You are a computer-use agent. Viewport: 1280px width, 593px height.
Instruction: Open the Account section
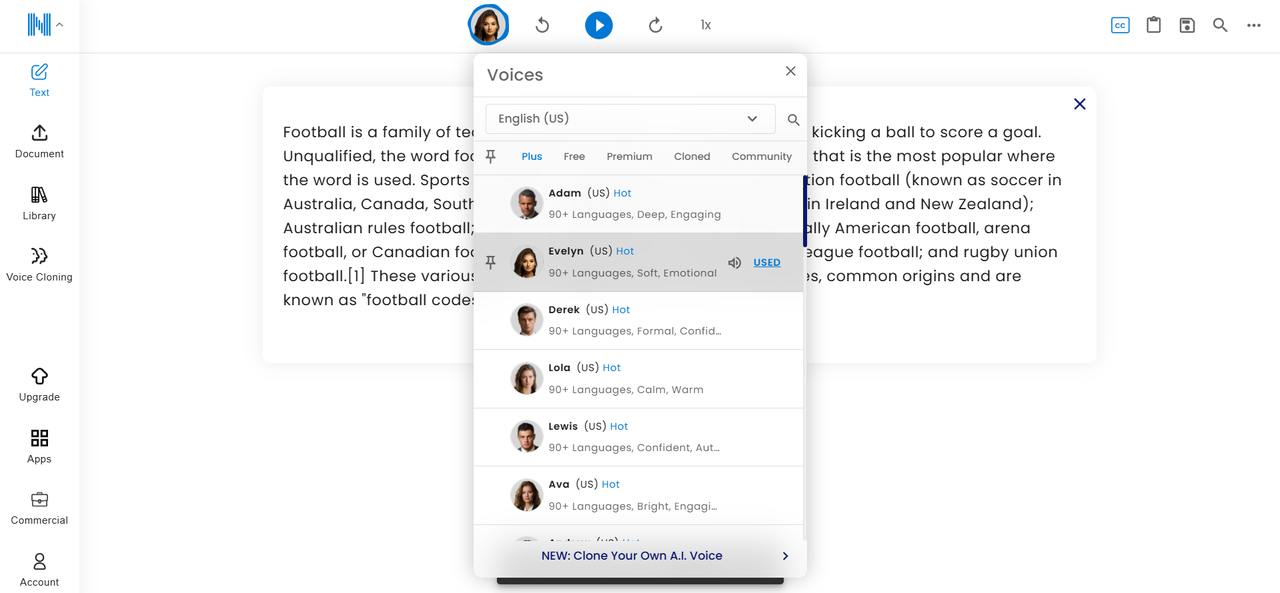[39, 570]
